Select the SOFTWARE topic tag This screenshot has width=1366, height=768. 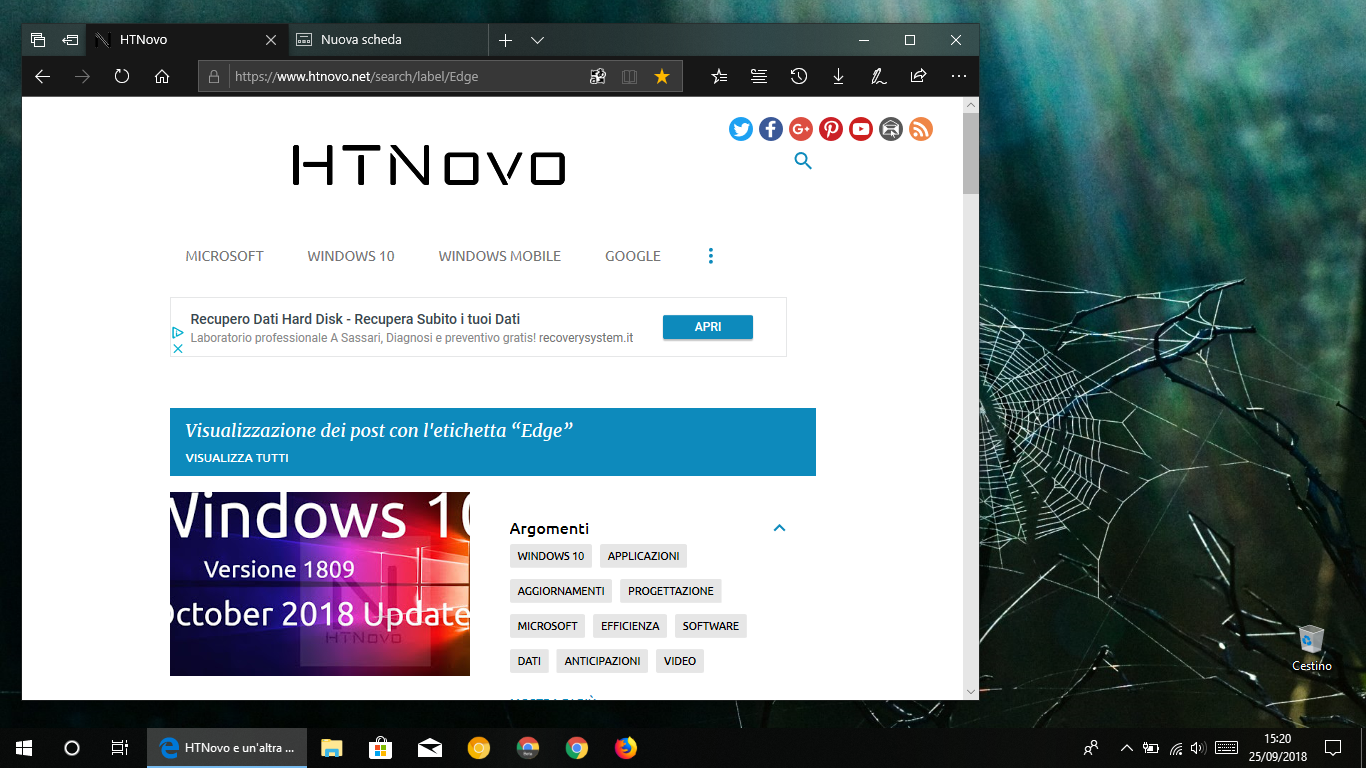tap(711, 626)
